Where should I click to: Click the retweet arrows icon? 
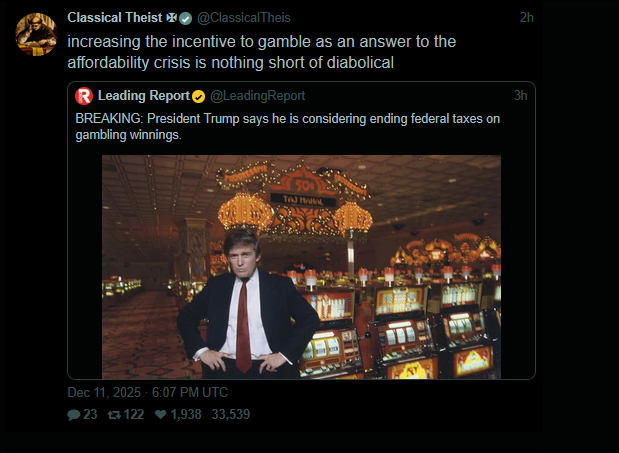click(113, 416)
